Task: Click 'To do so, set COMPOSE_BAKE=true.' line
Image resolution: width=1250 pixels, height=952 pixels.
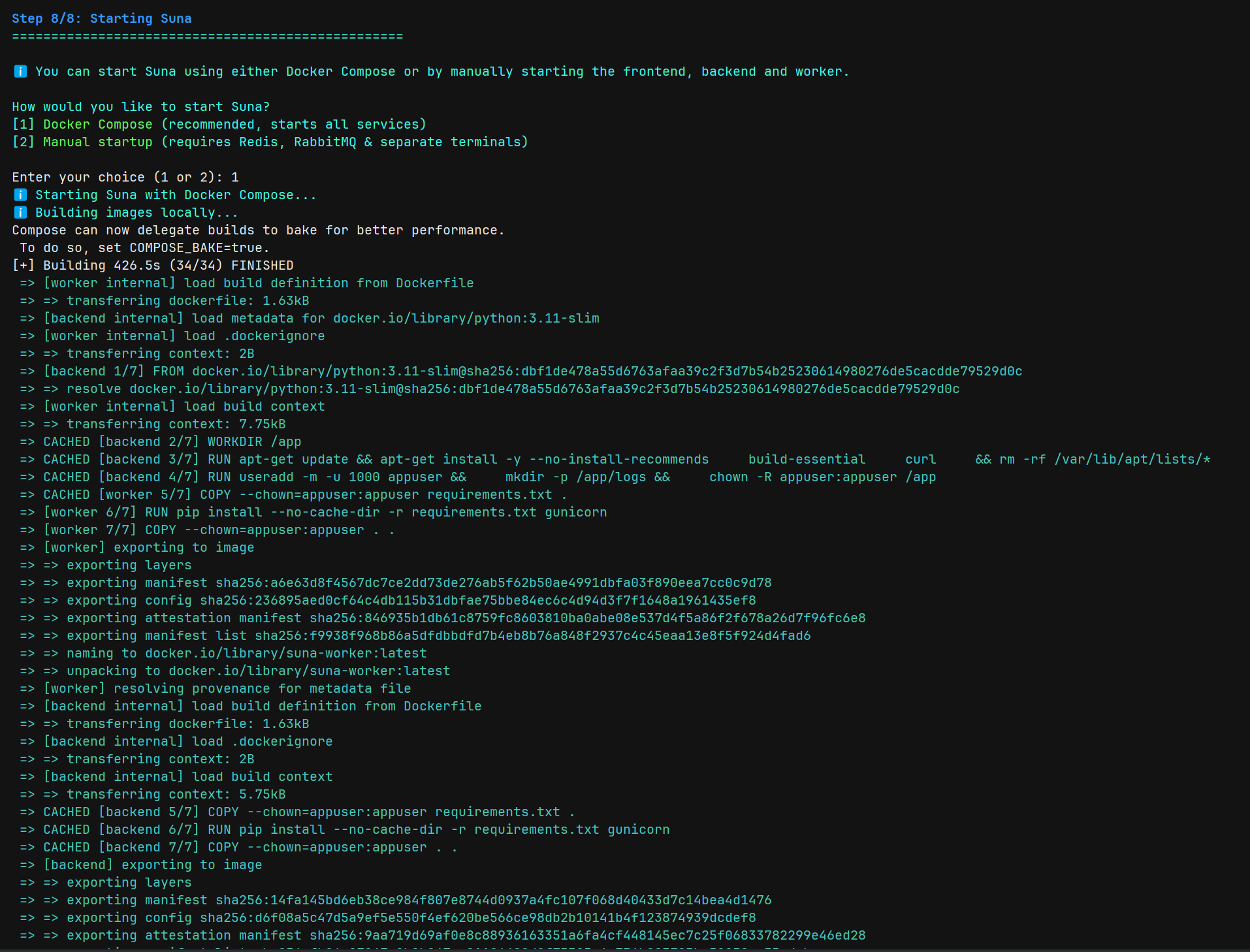Action: 145,247
